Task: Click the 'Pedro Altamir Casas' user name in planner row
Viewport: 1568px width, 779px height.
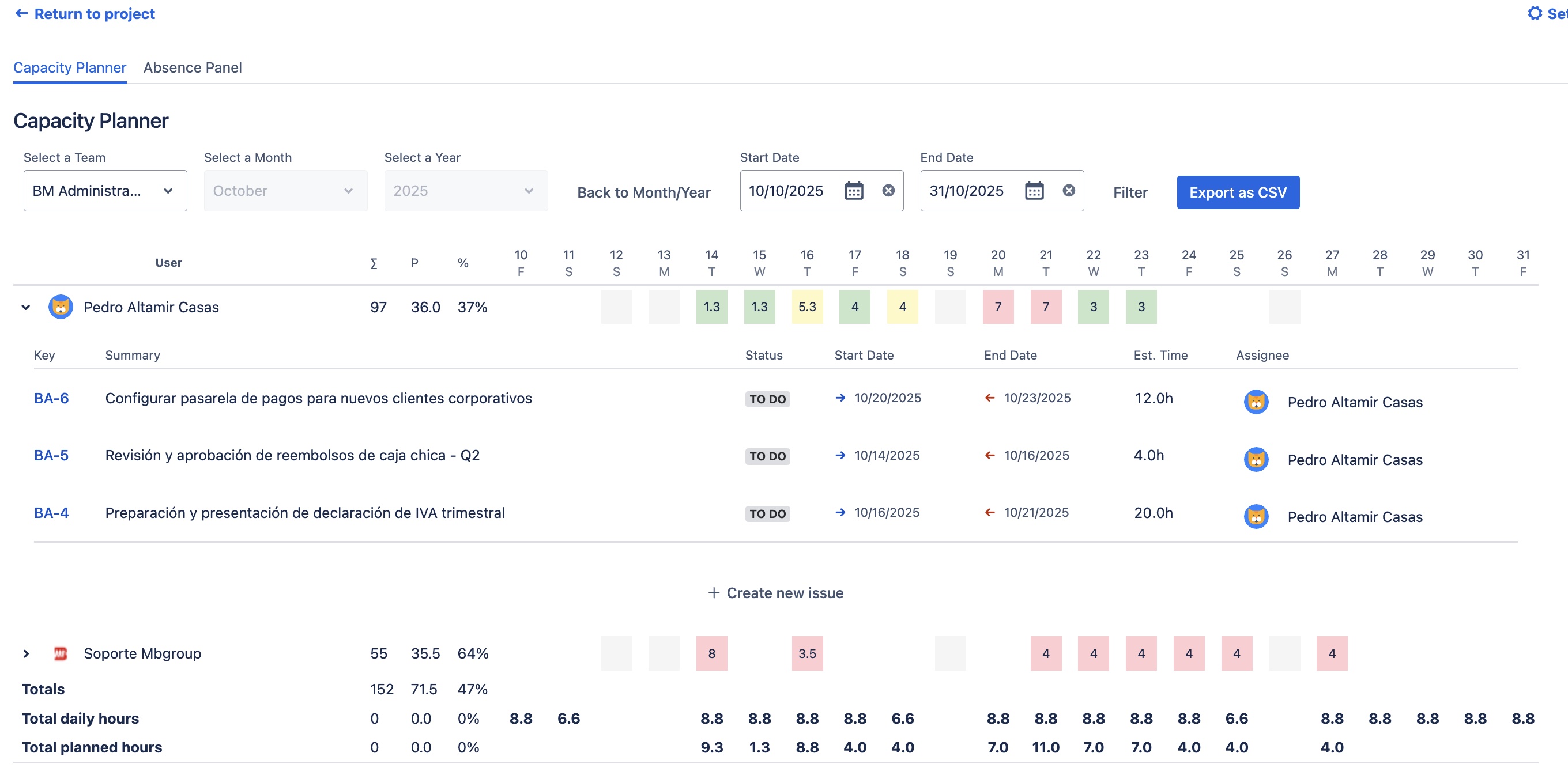Action: [151, 307]
